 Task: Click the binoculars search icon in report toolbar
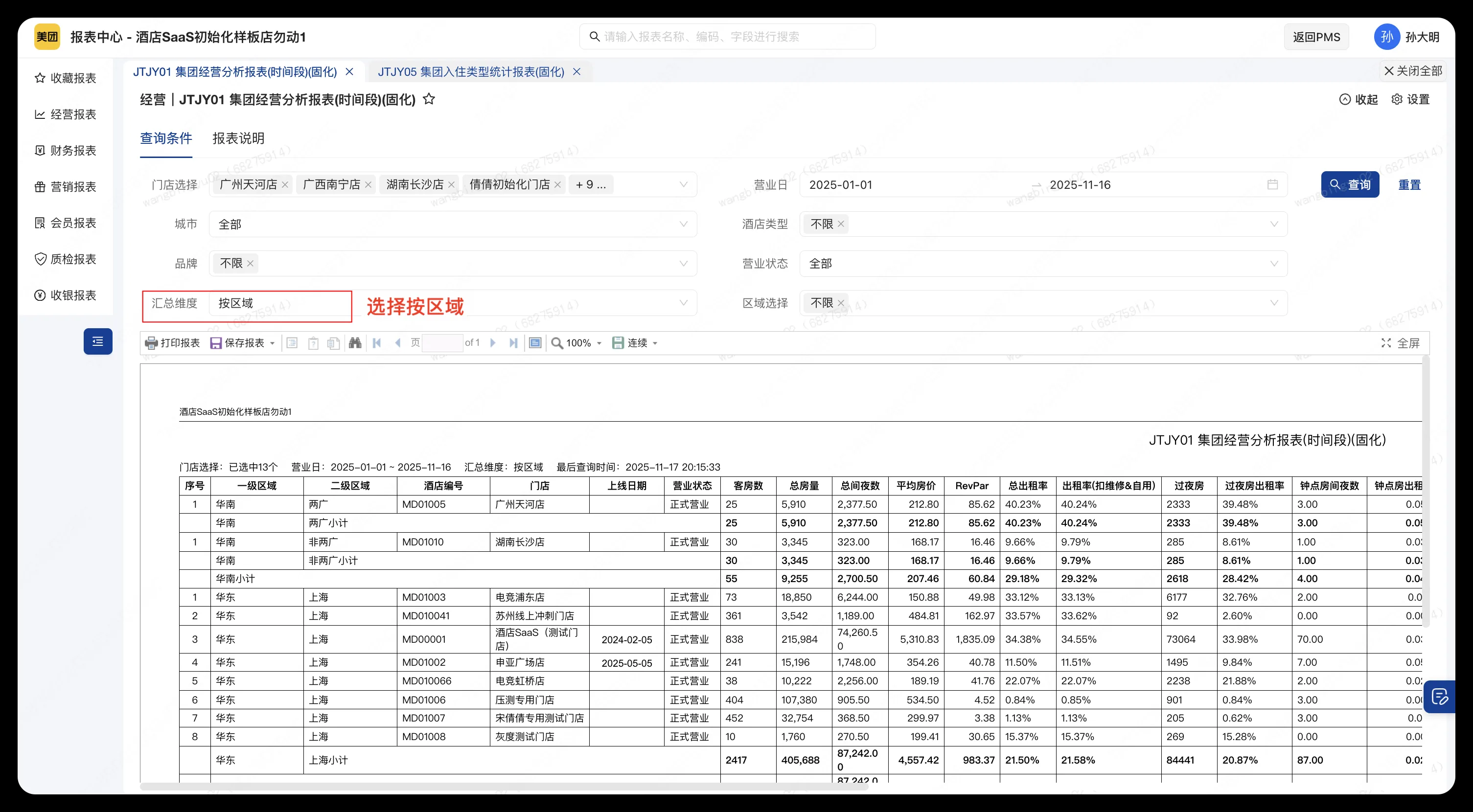(x=354, y=342)
